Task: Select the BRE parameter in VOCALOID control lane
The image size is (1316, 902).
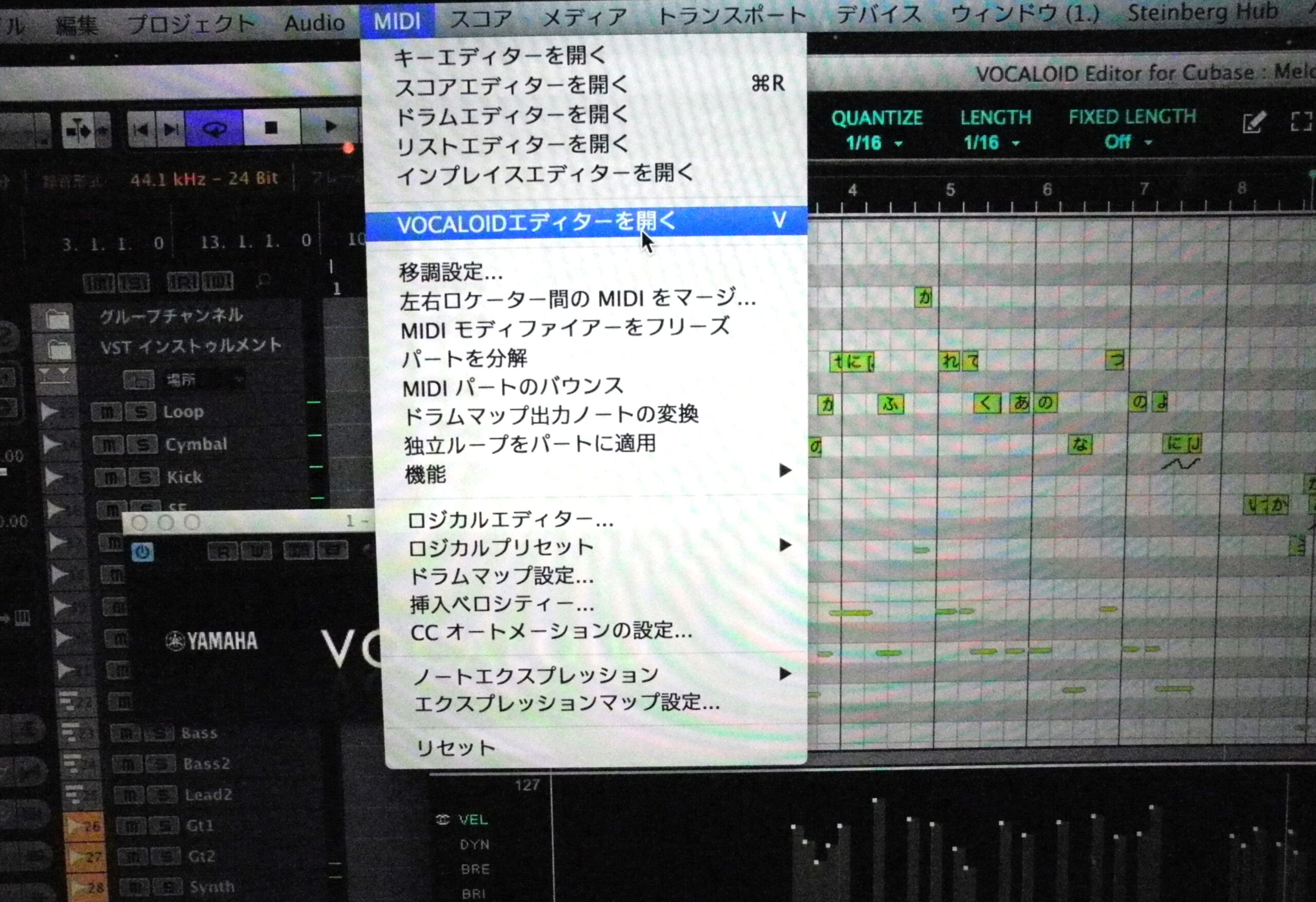Action: 474,869
